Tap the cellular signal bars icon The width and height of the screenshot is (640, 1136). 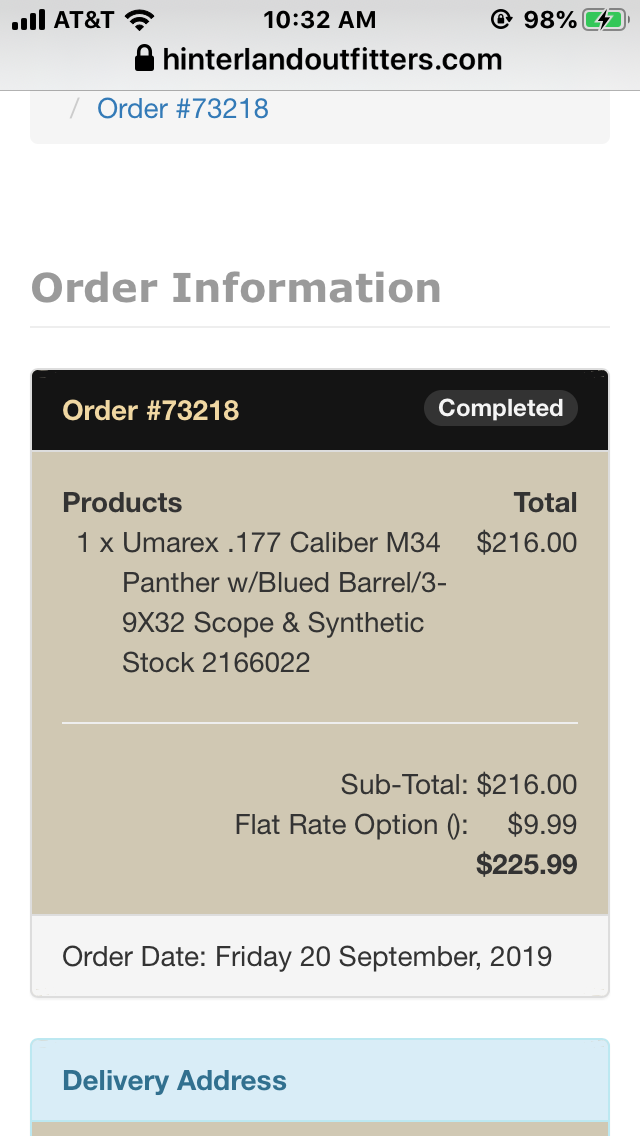28,20
